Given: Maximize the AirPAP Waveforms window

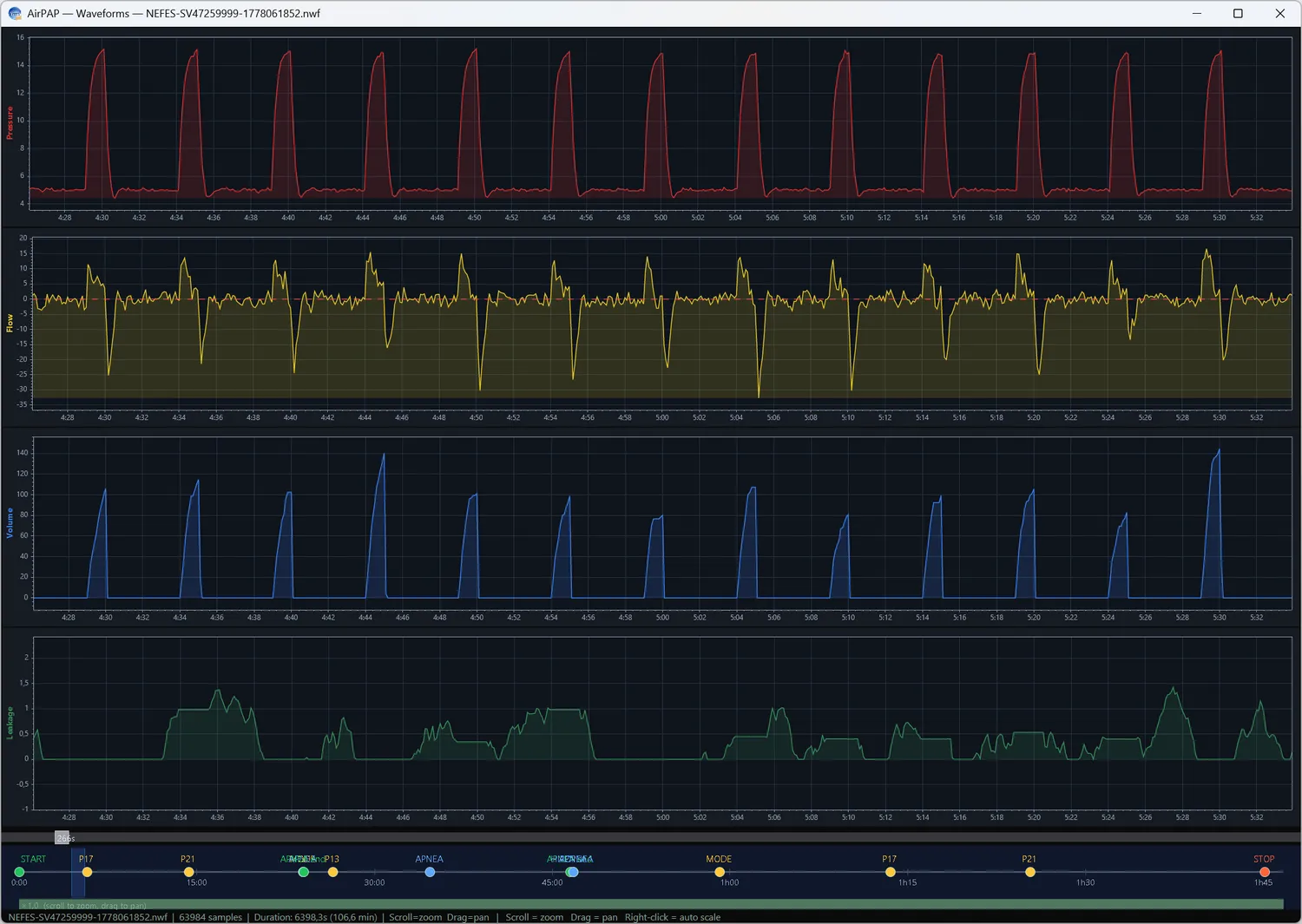Looking at the screenshot, I should click(x=1238, y=13).
